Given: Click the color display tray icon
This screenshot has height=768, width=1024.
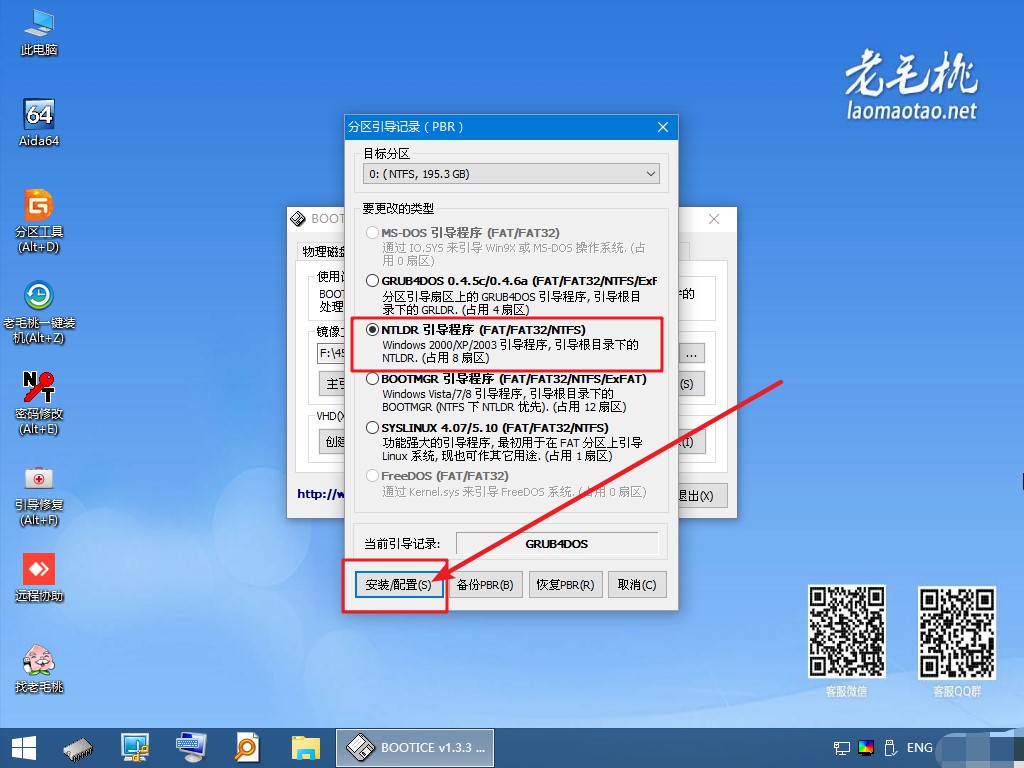Looking at the screenshot, I should pos(866,748).
